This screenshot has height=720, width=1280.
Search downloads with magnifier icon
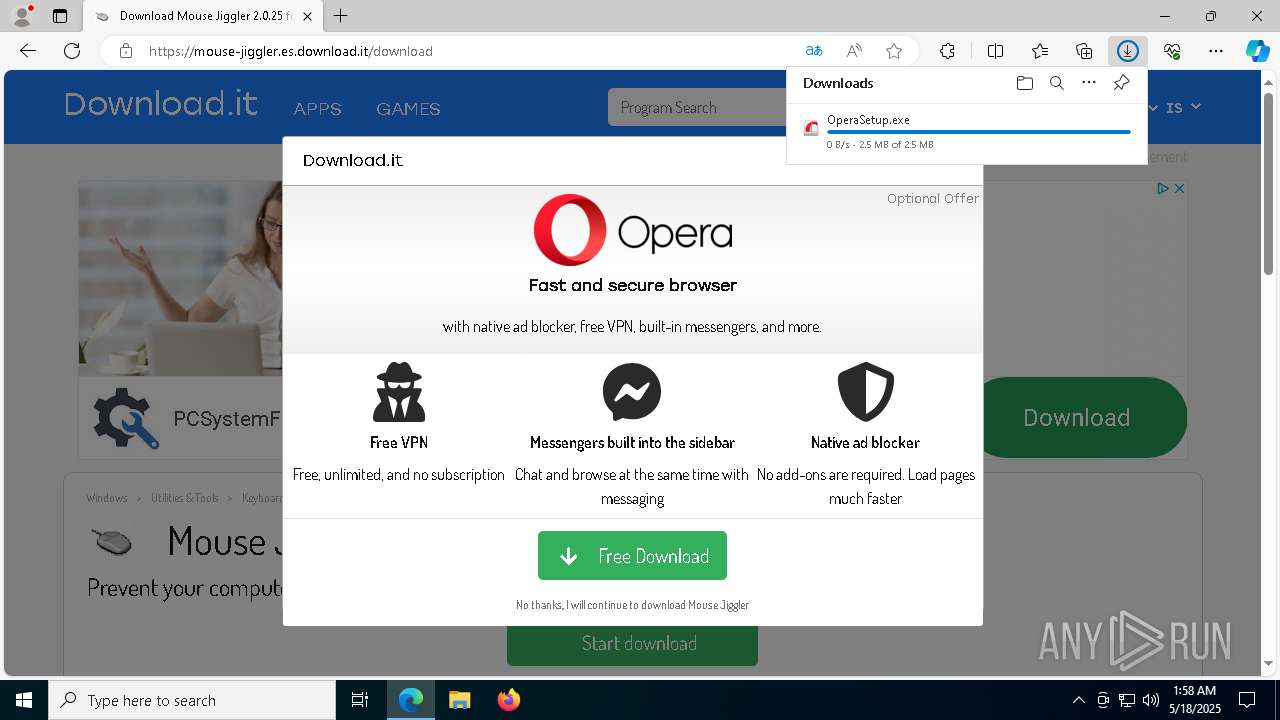click(x=1056, y=83)
